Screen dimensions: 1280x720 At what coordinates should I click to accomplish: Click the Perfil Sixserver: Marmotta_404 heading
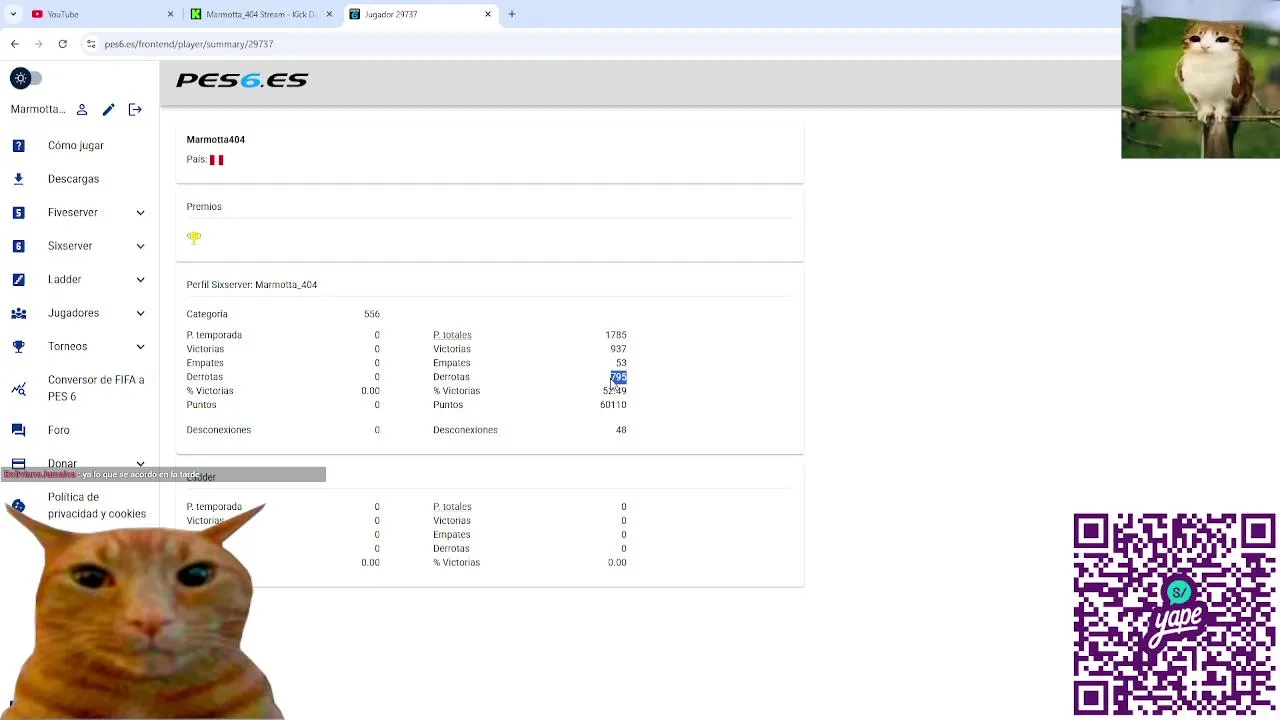(252, 285)
